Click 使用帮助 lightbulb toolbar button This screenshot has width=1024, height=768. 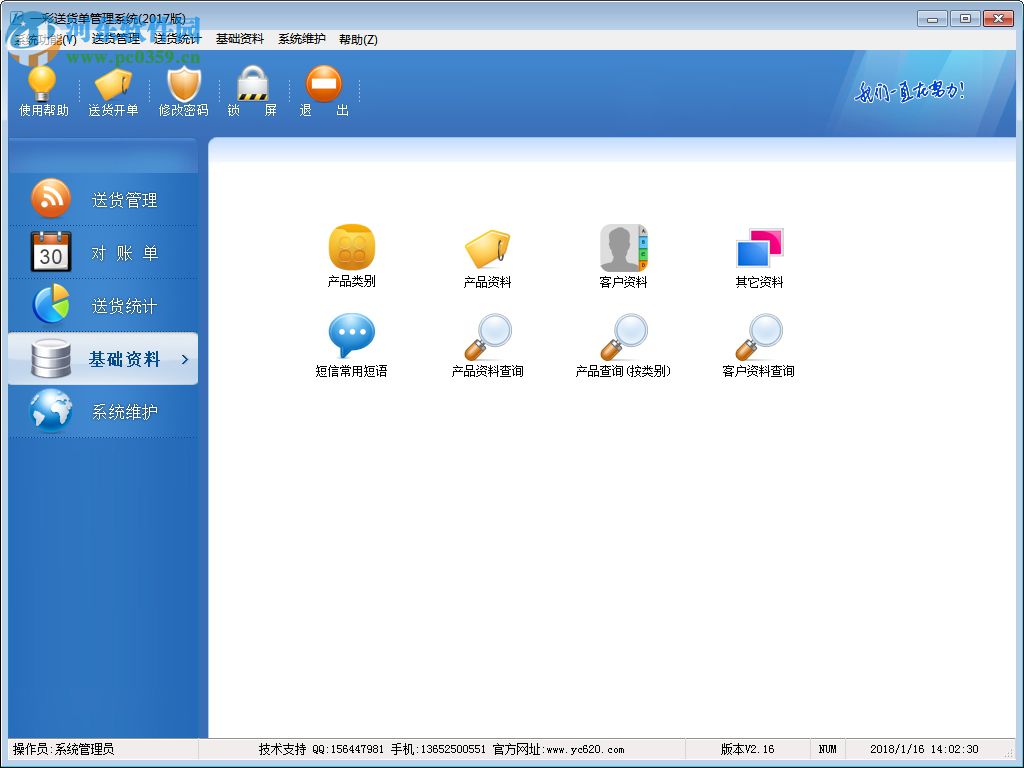(43, 91)
